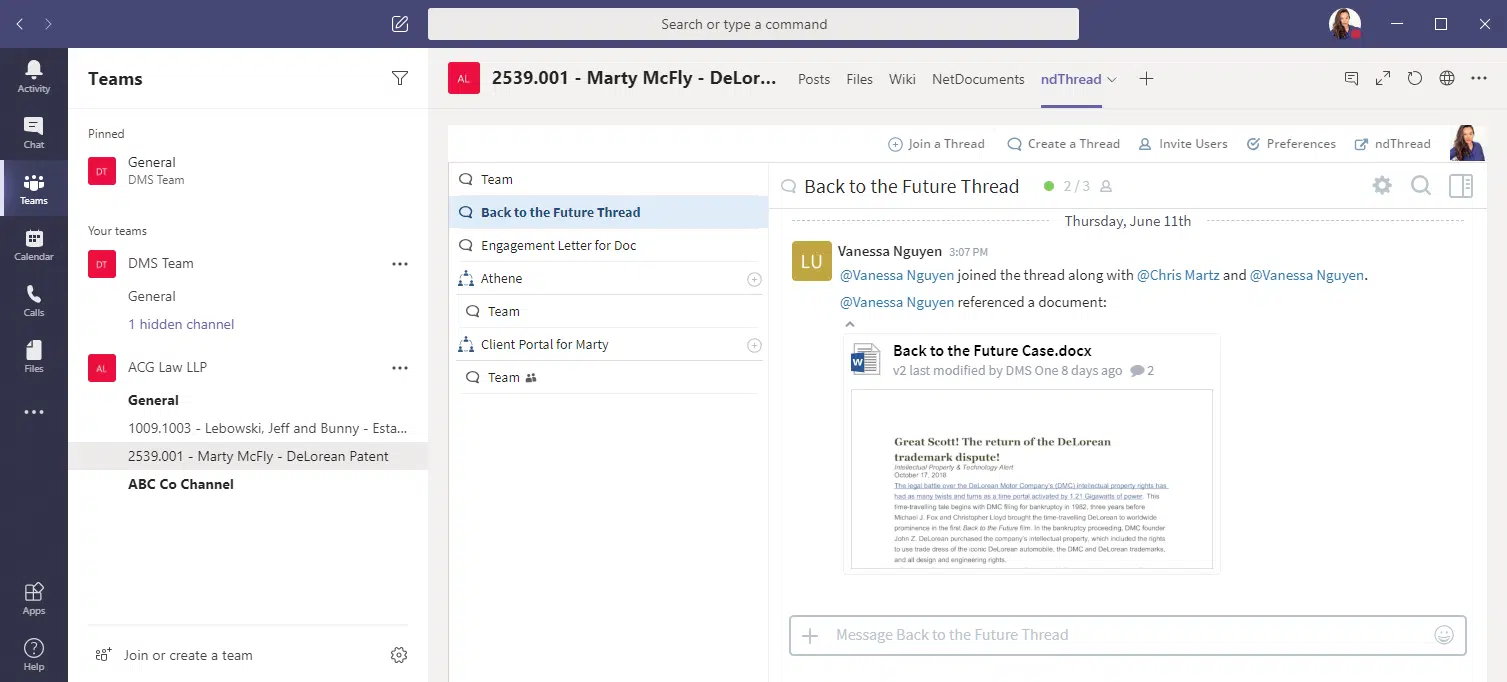Open the Calls icon in sidebar
The height and width of the screenshot is (682, 1507).
(x=33, y=300)
